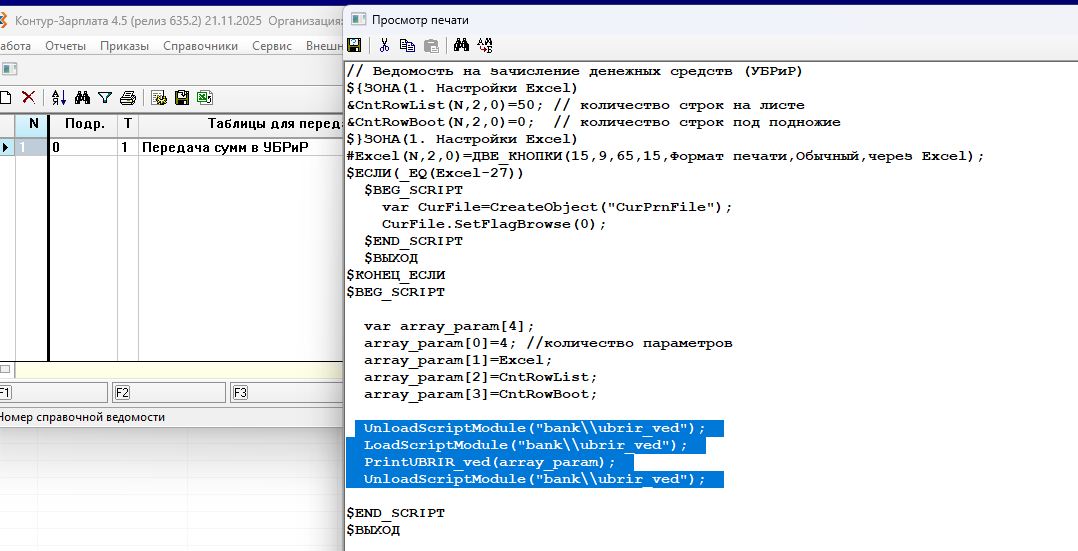
Task: Select the Передача сумм в УБРиР row
Action: pyautogui.click(x=225, y=147)
